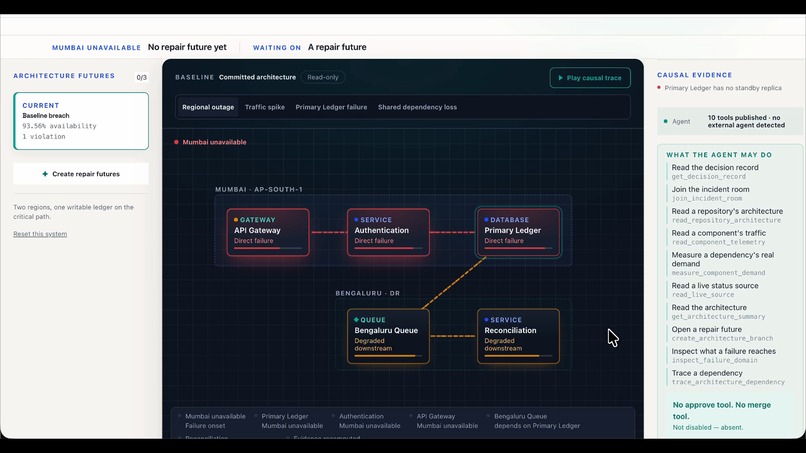Screen dimensions: 806x453
Task: Click the 'MUMBAI · AP-SOUTH-1' region label
Action: point(259,189)
